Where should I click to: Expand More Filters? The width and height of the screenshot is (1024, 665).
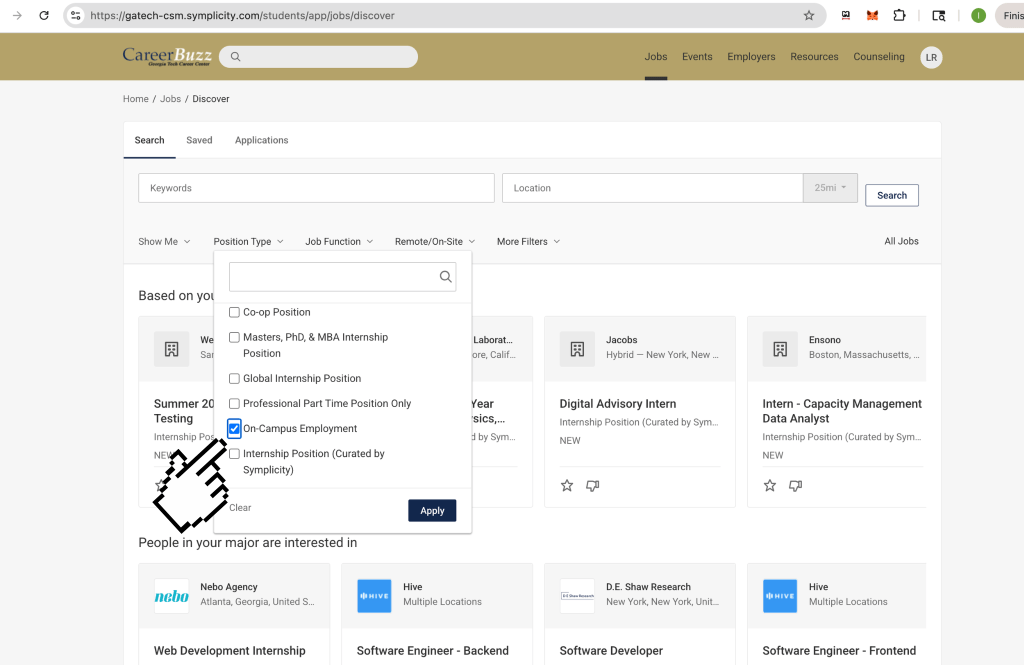[528, 242]
